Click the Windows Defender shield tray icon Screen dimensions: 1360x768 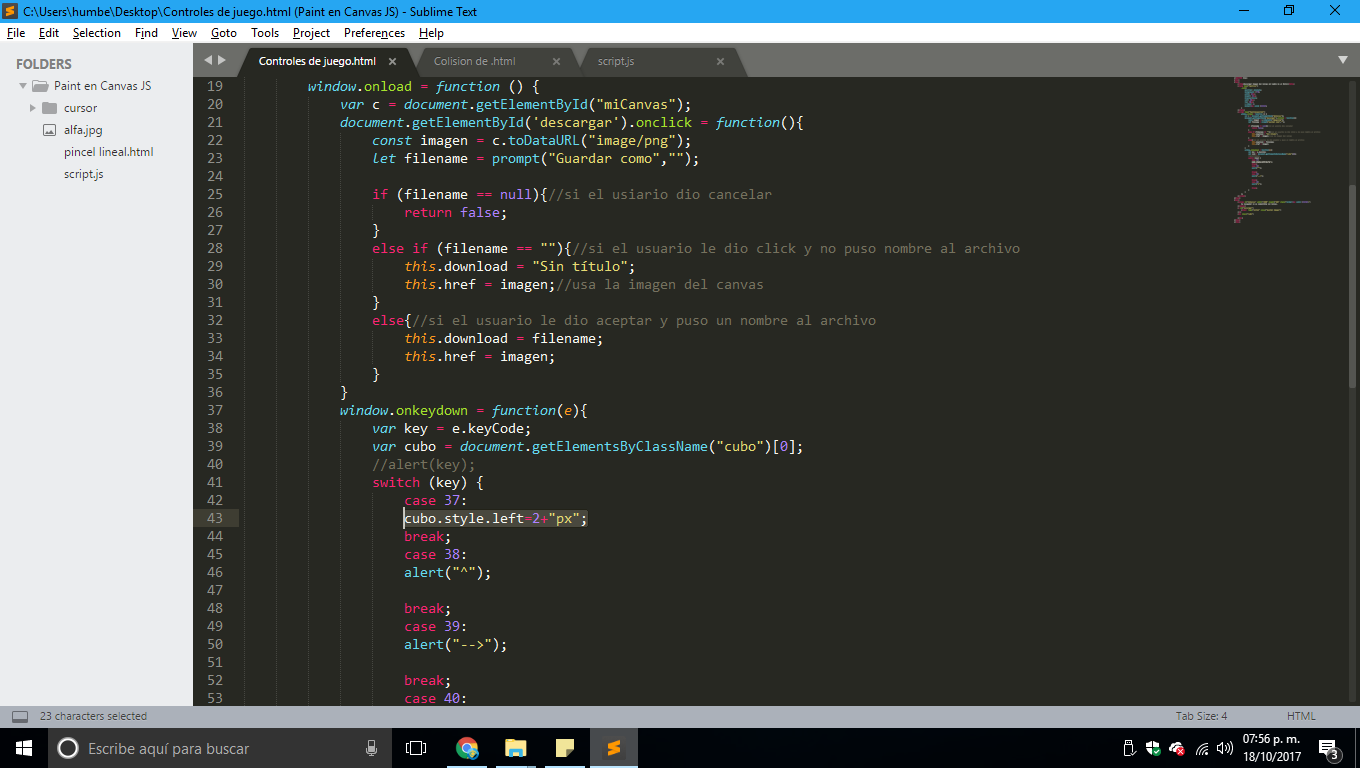1153,748
